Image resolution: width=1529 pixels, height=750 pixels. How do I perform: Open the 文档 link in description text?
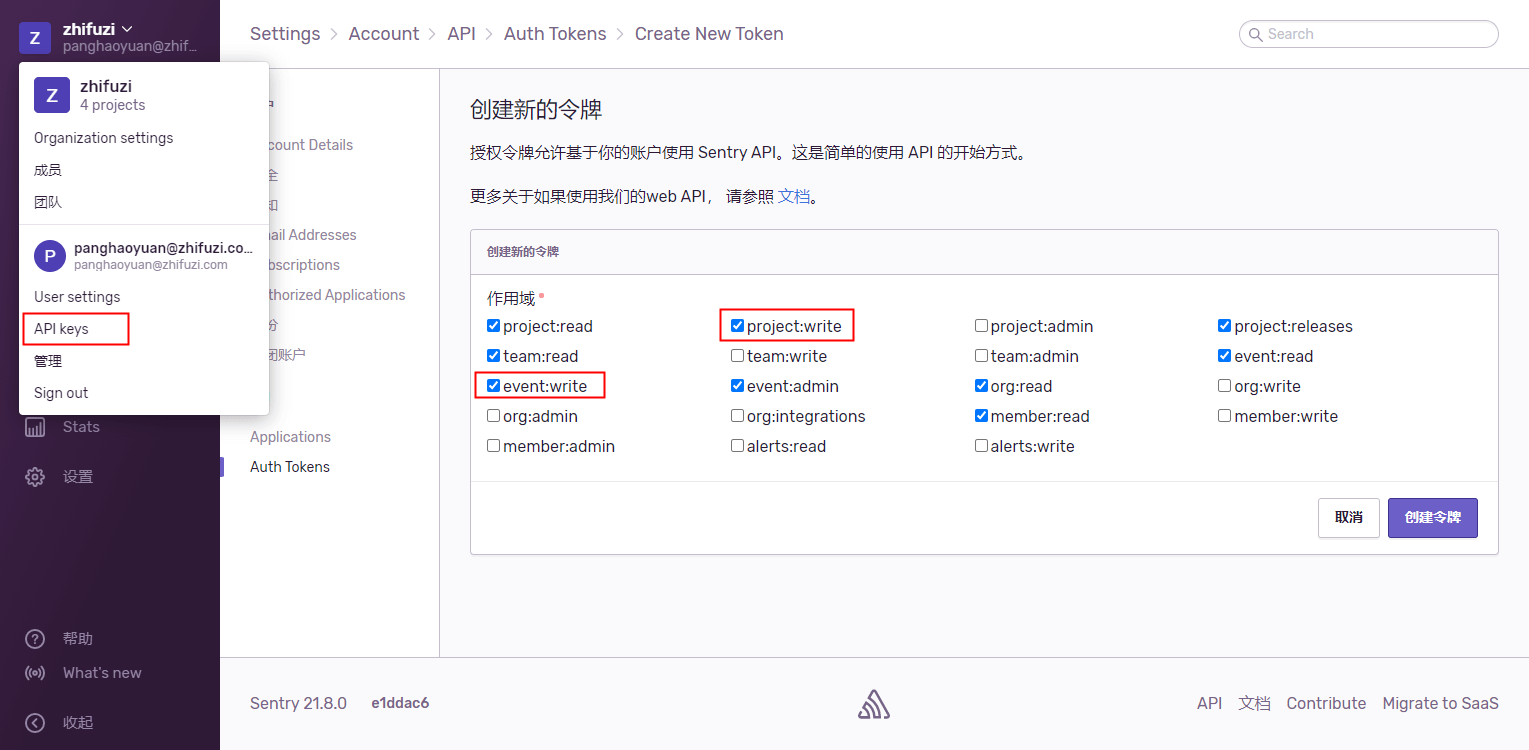point(794,197)
